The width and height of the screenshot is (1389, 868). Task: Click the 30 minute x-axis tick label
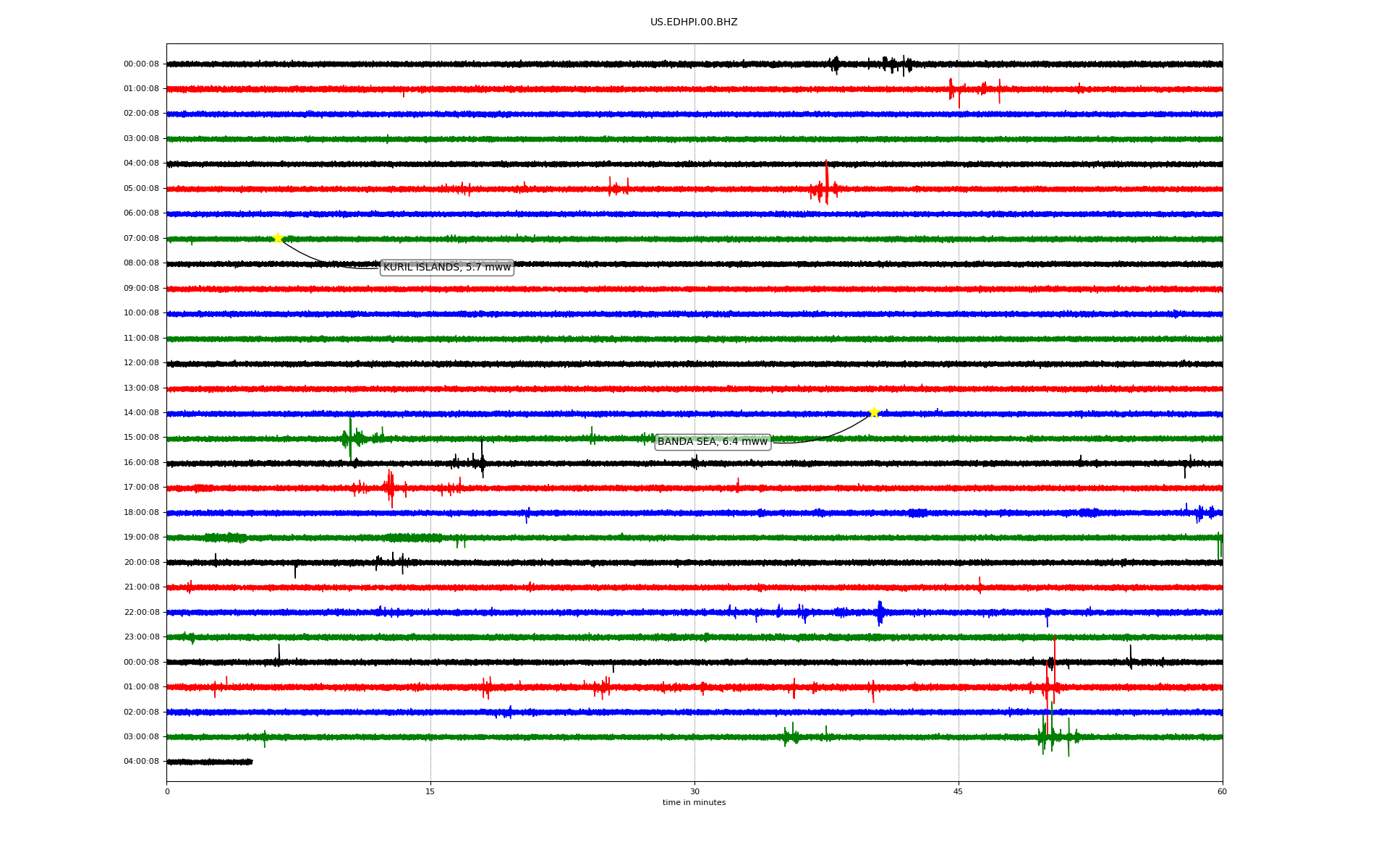(694, 791)
